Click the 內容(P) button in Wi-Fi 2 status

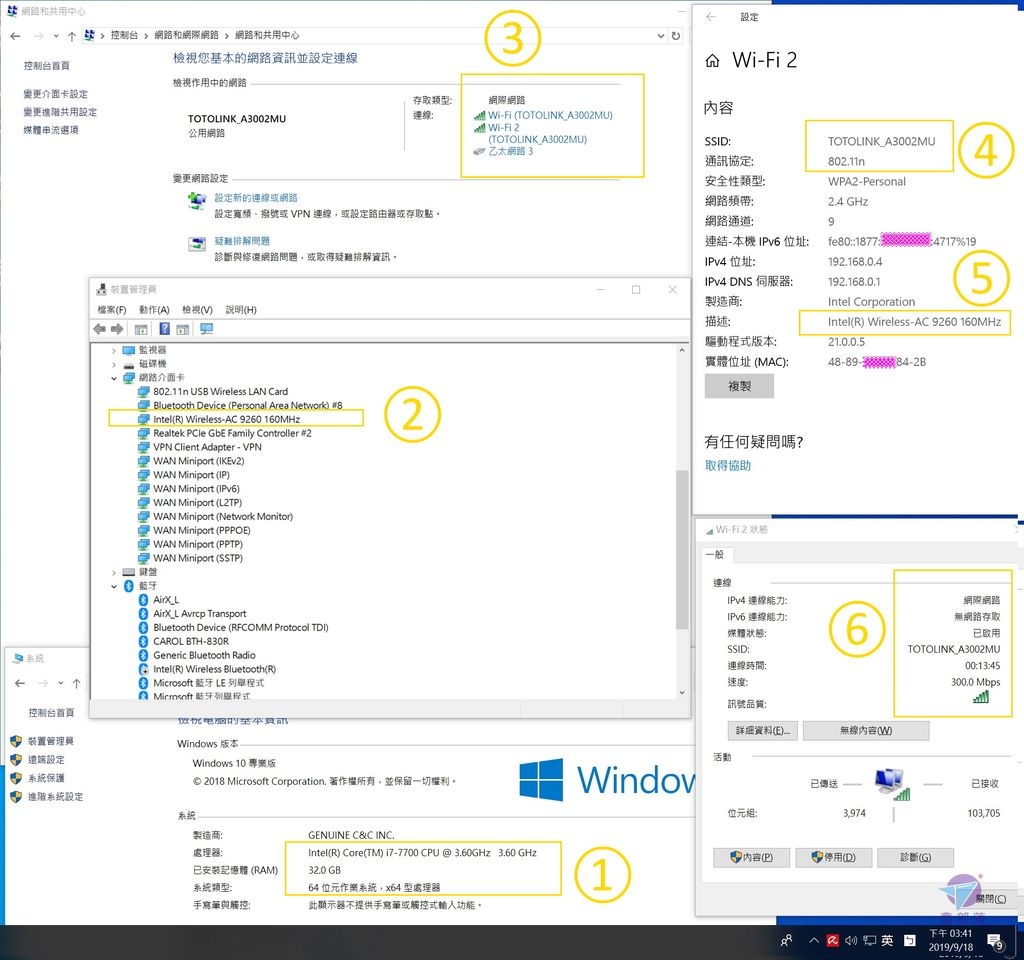(751, 857)
